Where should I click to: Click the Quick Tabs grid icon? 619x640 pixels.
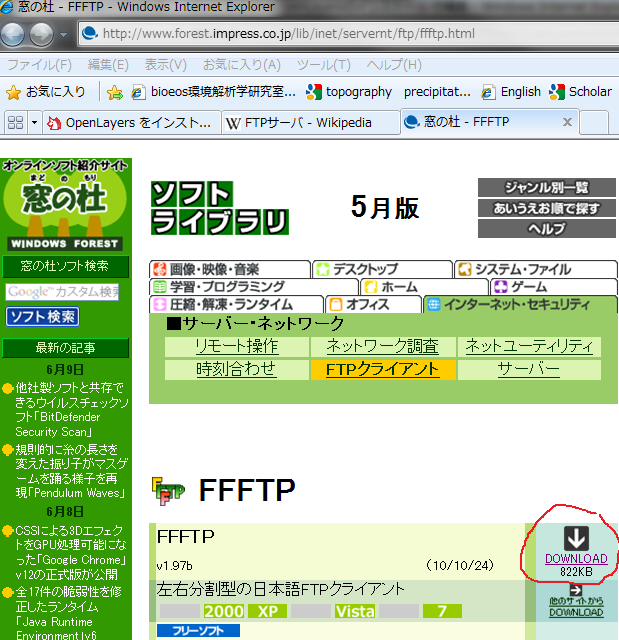tap(16, 122)
